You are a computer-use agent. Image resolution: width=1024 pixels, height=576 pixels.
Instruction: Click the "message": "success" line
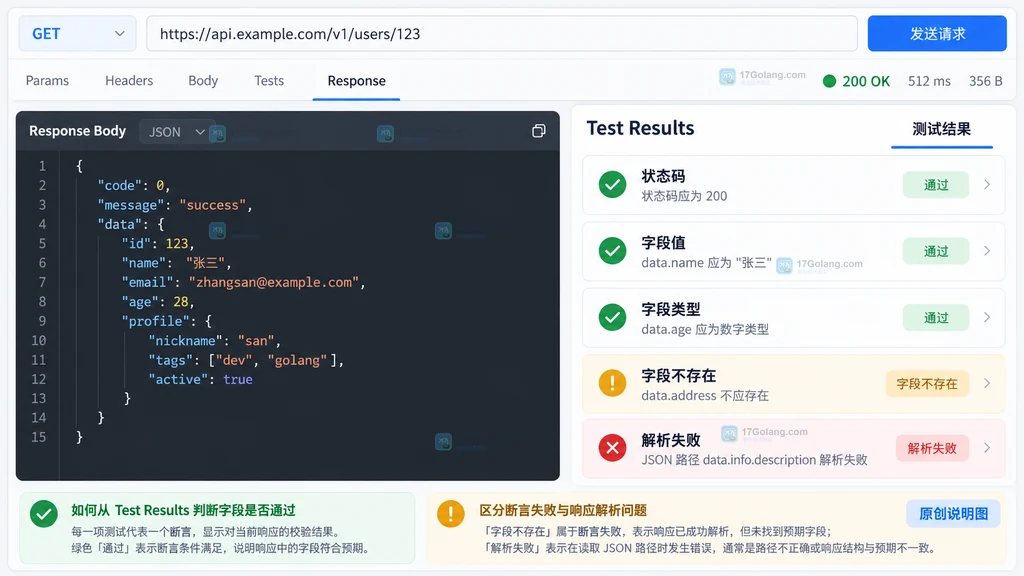[175, 205]
